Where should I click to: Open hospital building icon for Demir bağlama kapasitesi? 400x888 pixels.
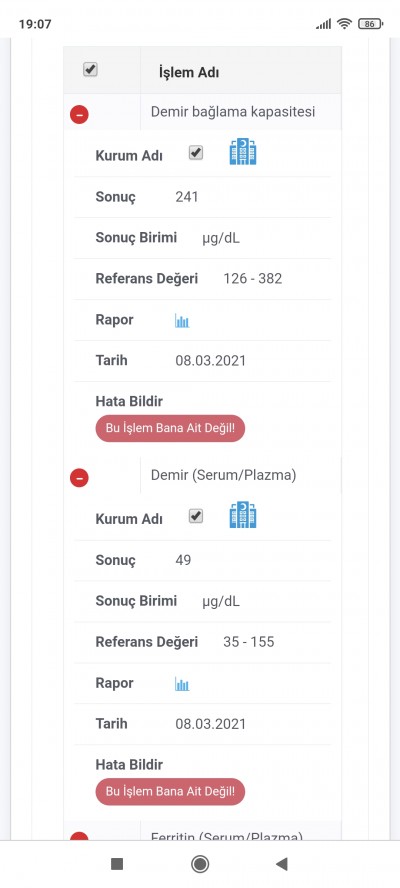[x=243, y=151]
